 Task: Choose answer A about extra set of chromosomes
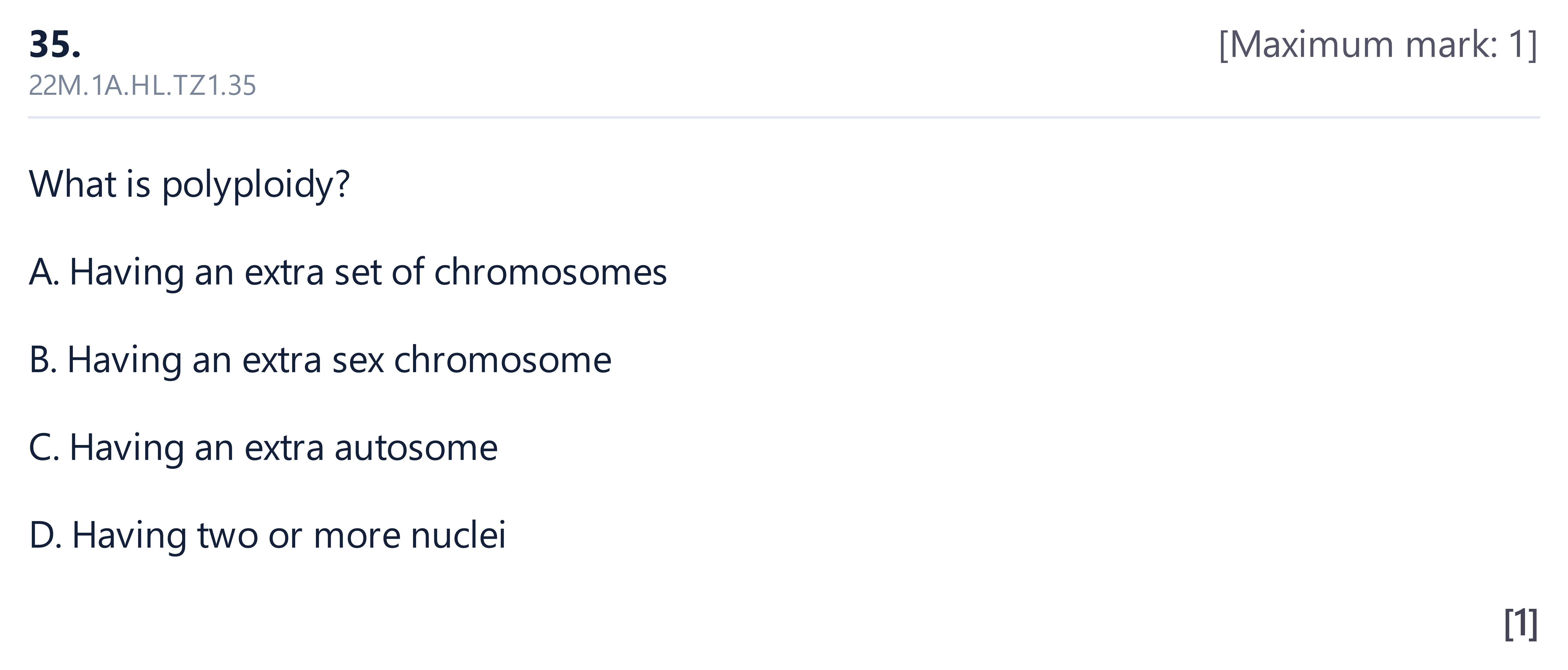click(x=347, y=272)
